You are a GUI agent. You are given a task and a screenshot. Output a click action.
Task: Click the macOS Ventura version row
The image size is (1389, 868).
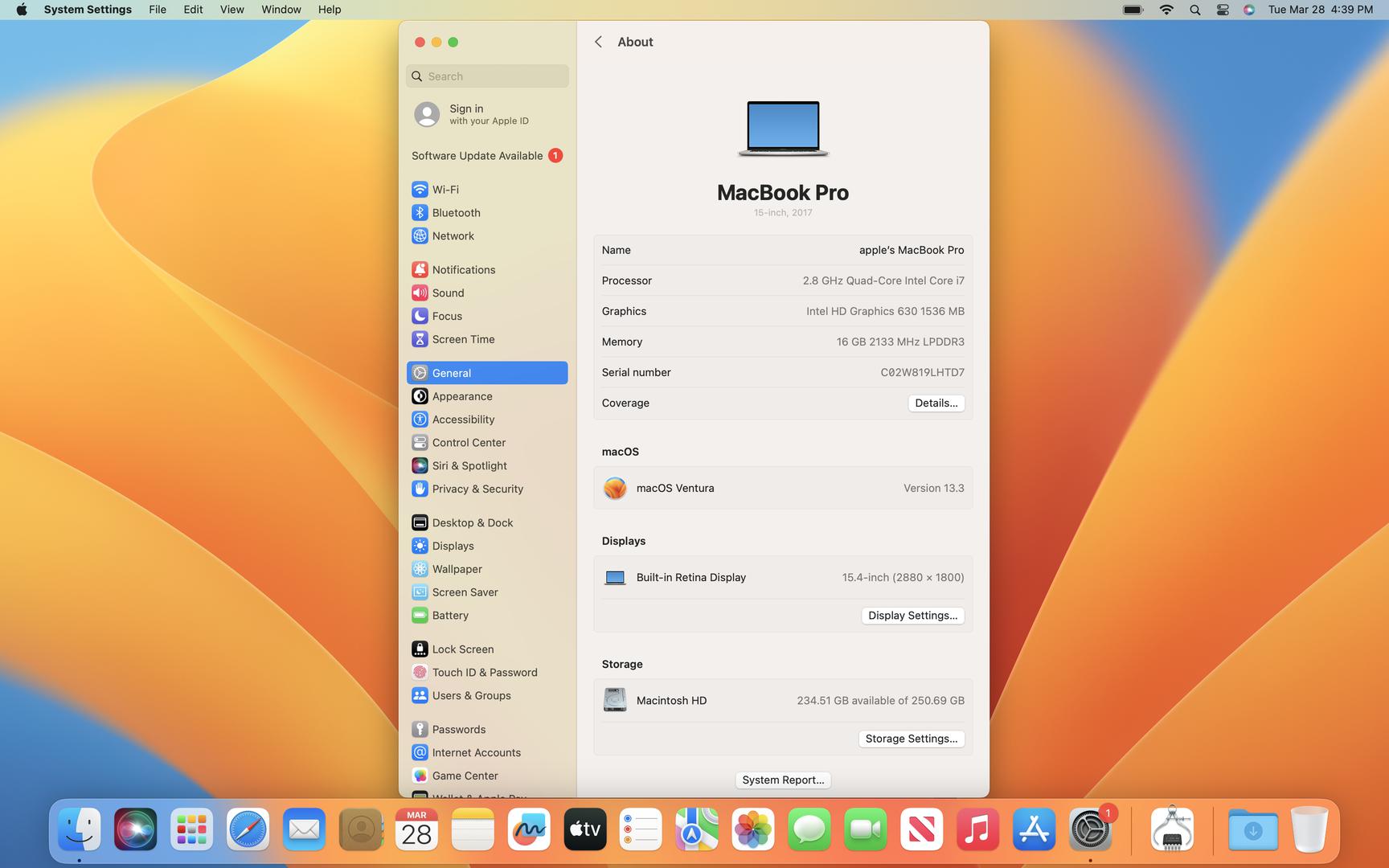pyautogui.click(x=783, y=488)
